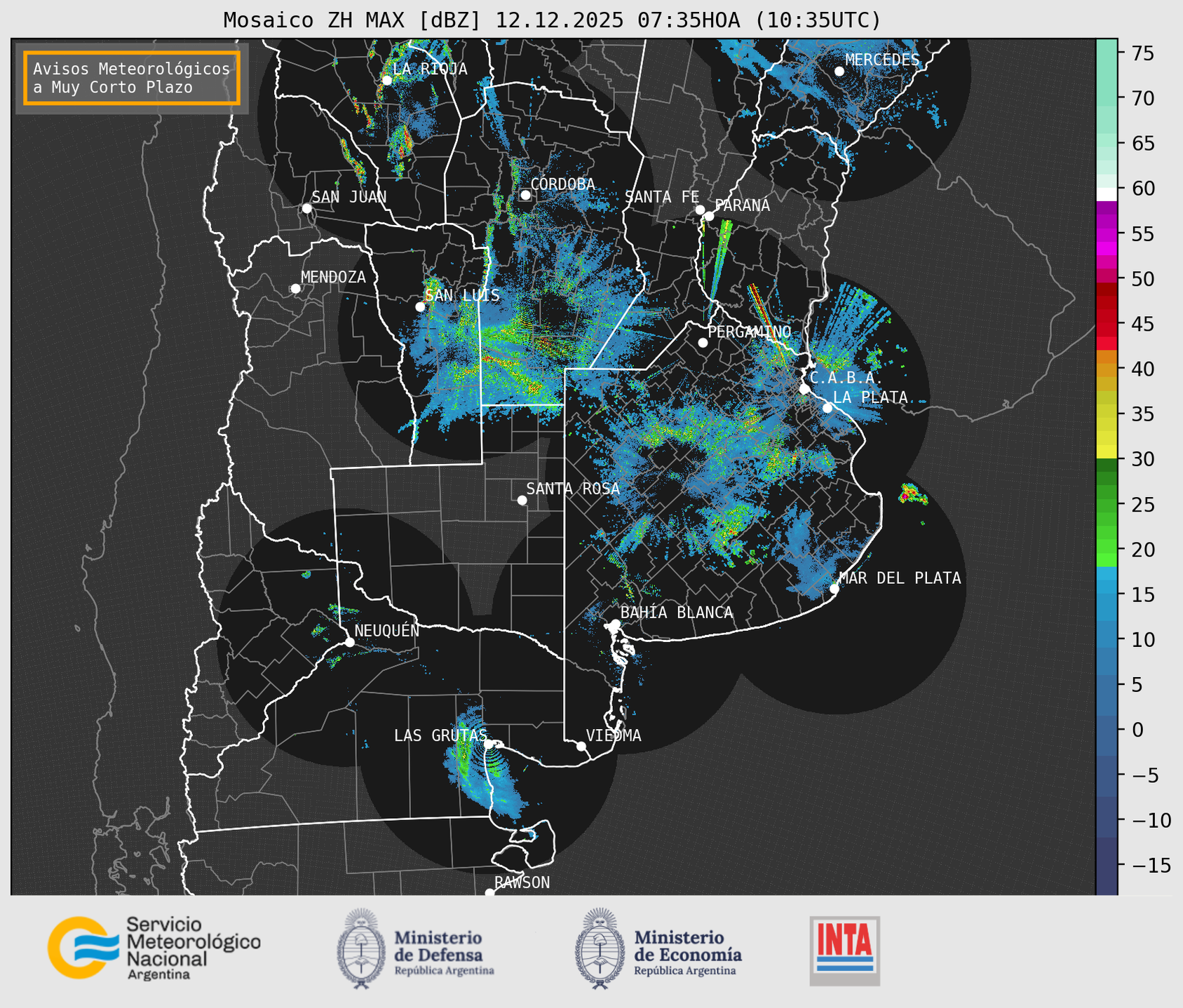This screenshot has height=1008, width=1183.
Task: Click the LA PLATA city marker dot
Action: click(x=827, y=407)
